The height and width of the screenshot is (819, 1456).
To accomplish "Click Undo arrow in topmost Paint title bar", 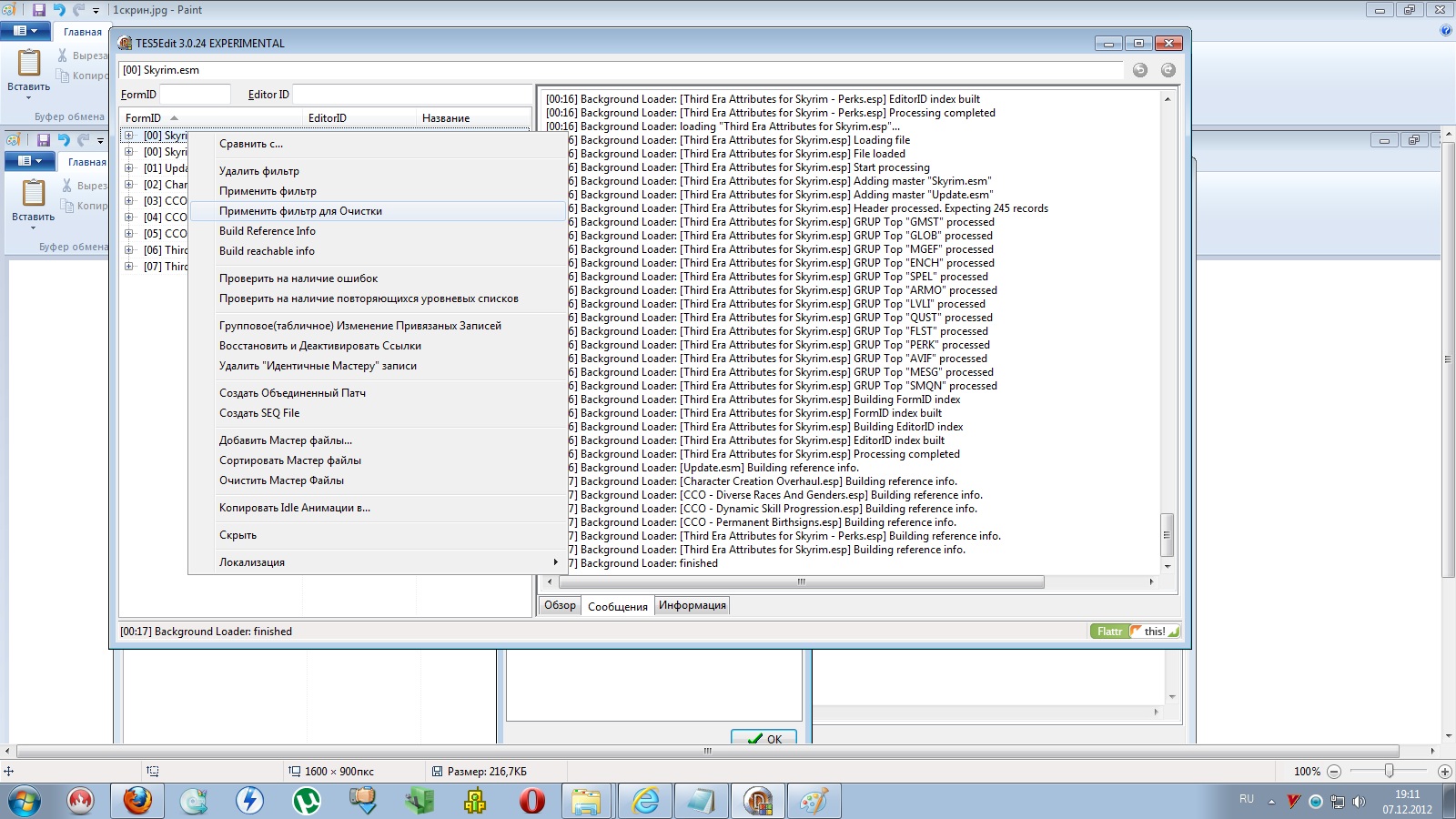I will tap(59, 10).
